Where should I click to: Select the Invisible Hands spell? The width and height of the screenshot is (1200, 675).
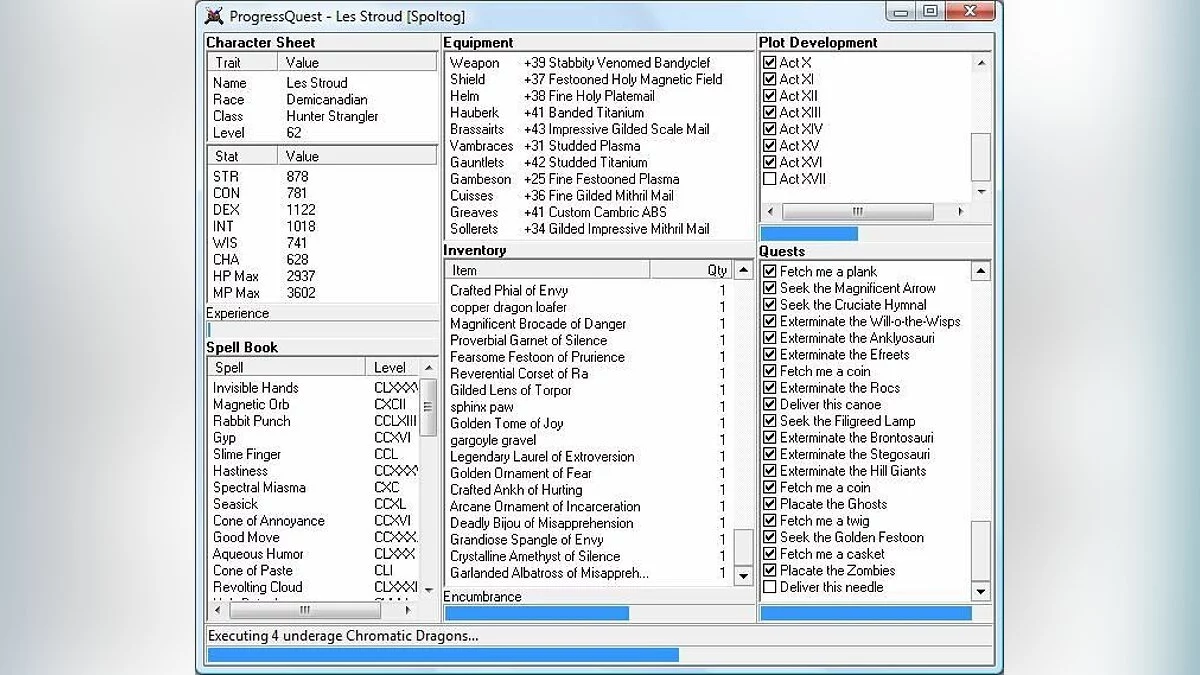[x=256, y=388]
